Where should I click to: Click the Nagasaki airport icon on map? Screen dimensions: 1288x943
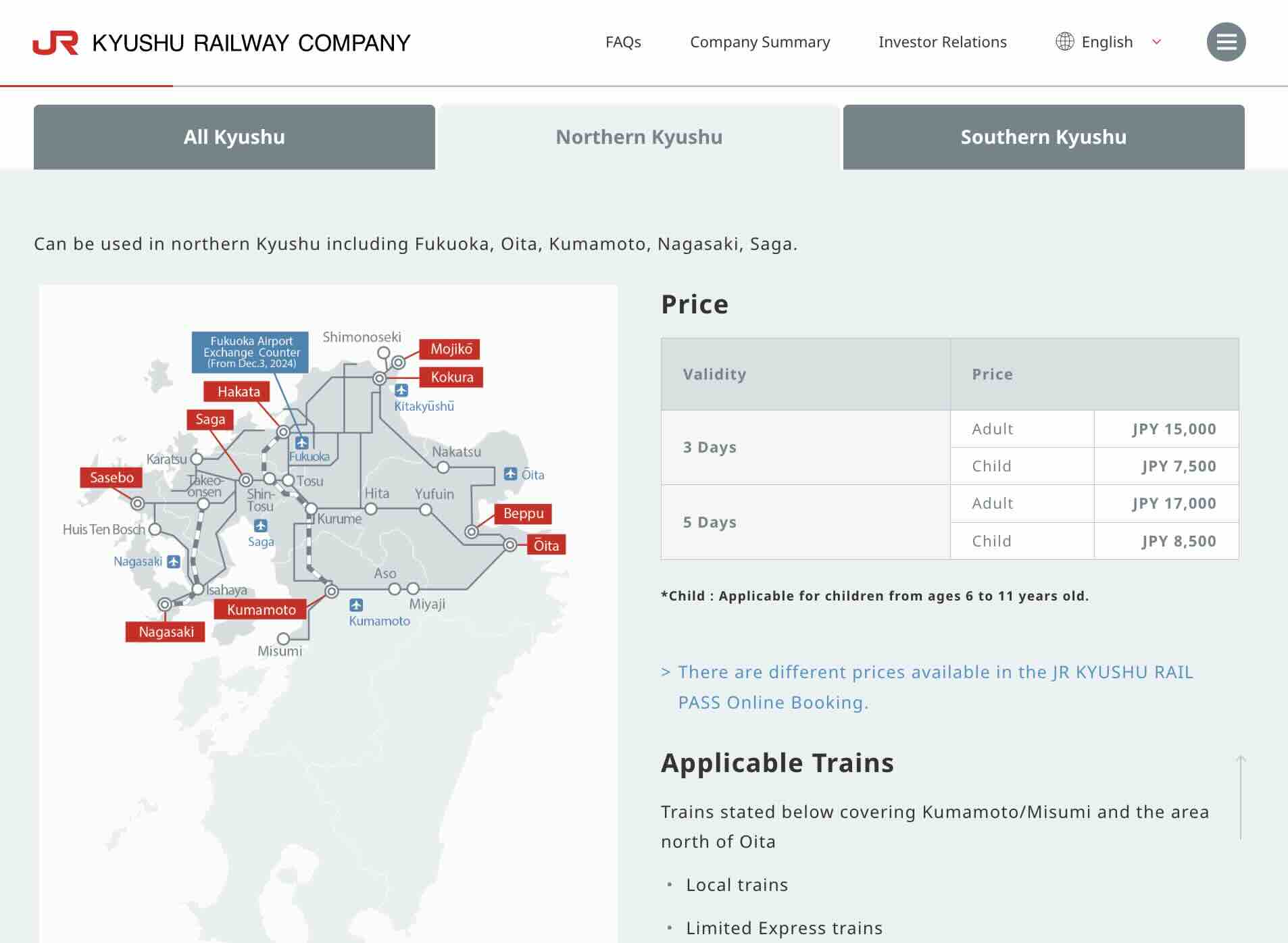pyautogui.click(x=174, y=561)
